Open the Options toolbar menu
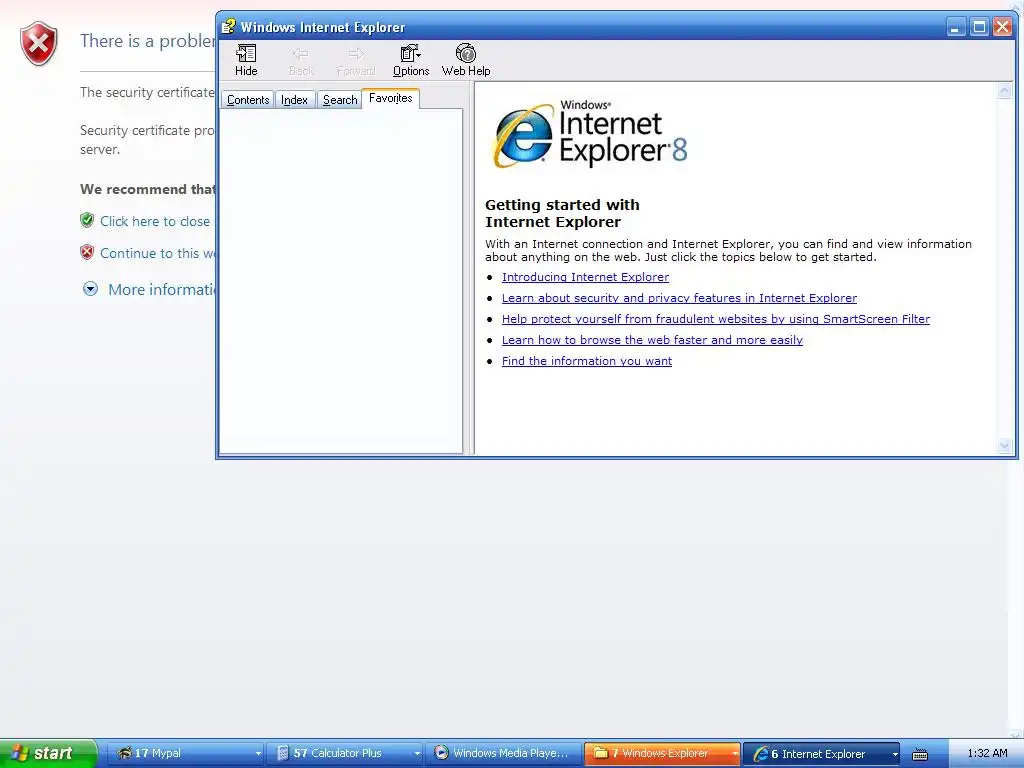Screen dimensions: 1024x768 [x=411, y=60]
